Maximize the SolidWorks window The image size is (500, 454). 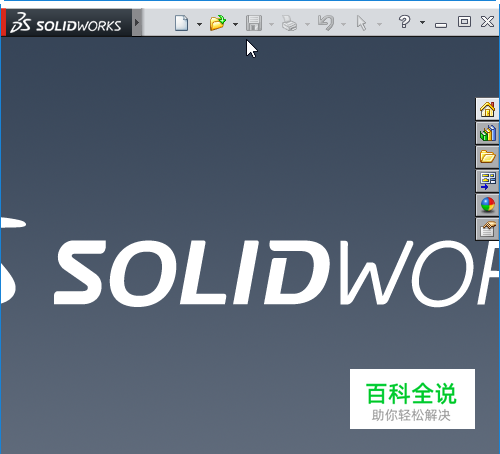pyautogui.click(x=464, y=22)
